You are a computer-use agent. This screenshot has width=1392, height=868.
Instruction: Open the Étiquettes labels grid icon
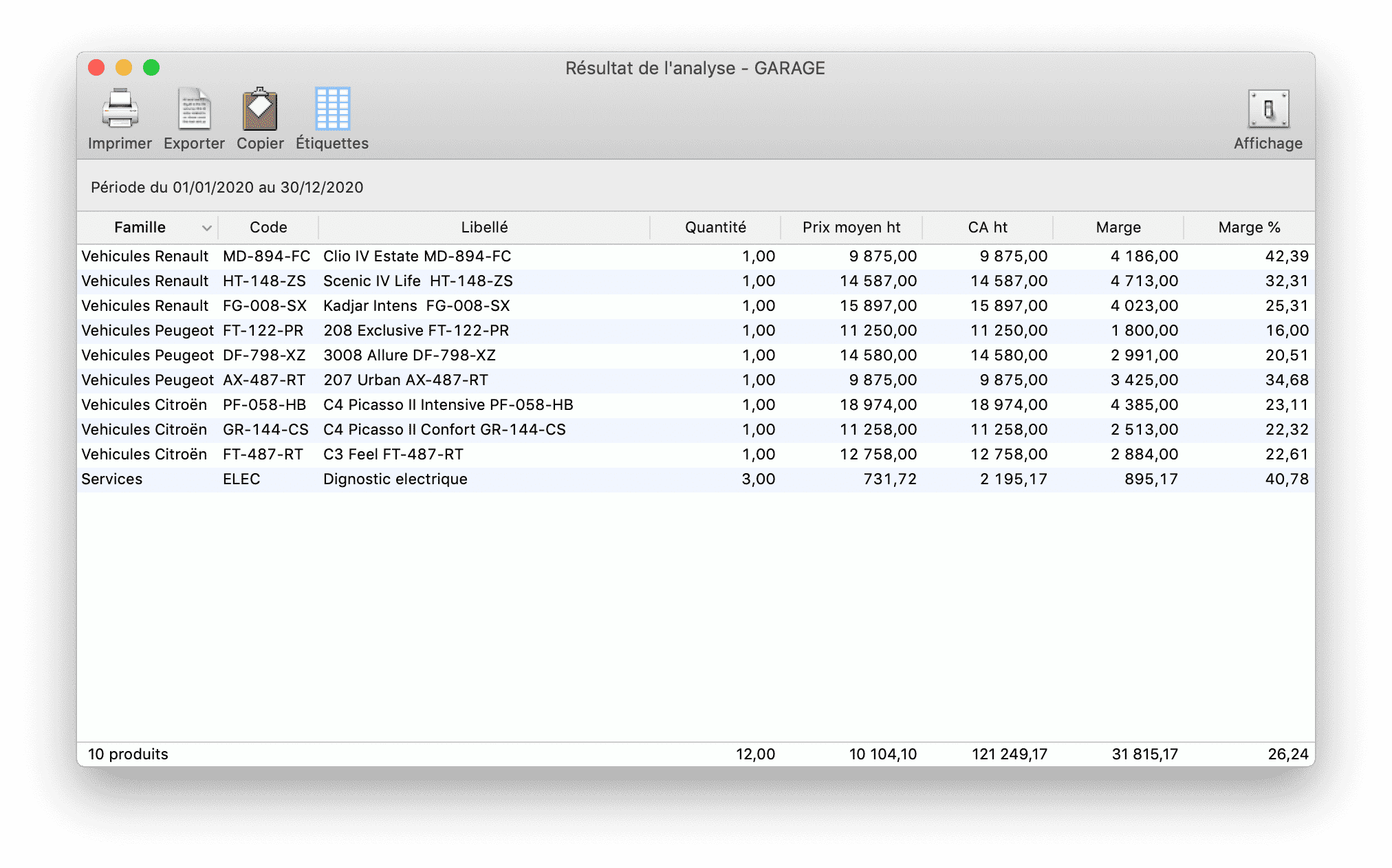pos(332,109)
